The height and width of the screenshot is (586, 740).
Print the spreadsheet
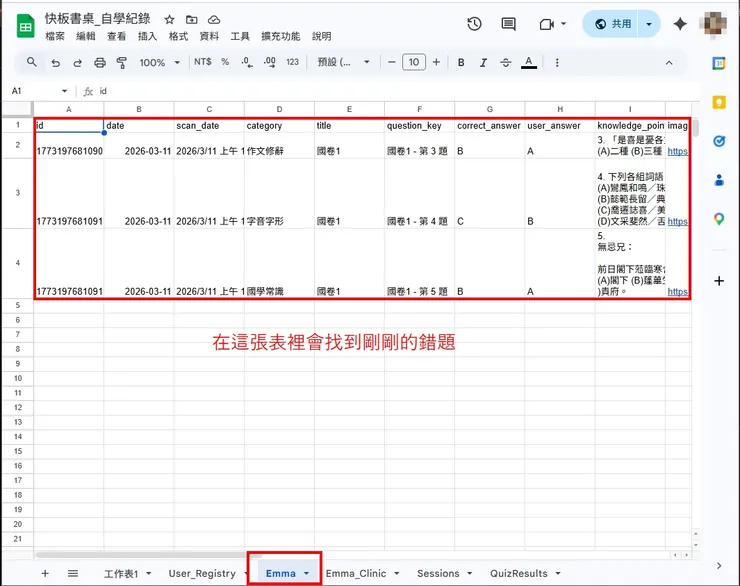click(100, 62)
